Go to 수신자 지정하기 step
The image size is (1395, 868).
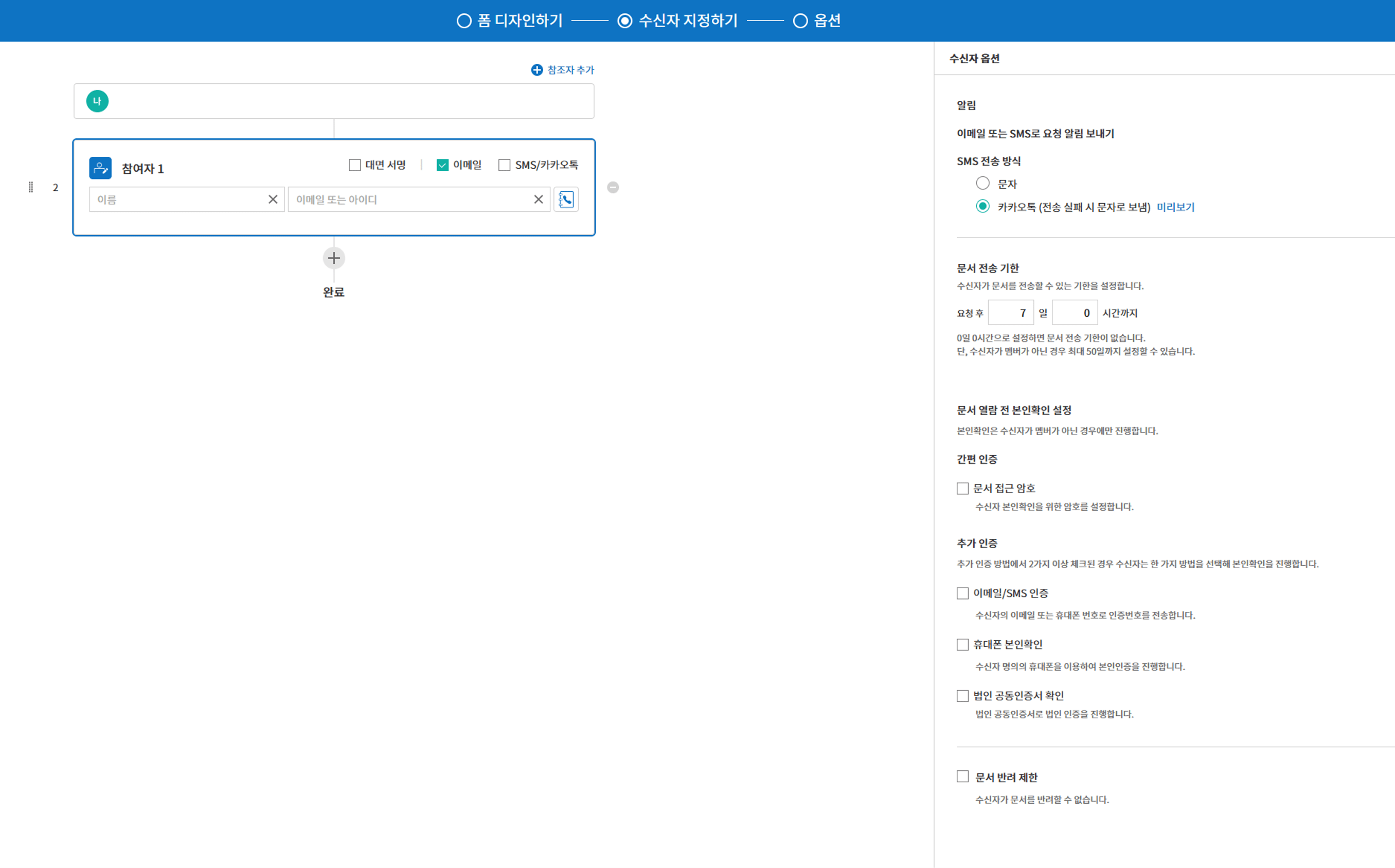[677, 21]
